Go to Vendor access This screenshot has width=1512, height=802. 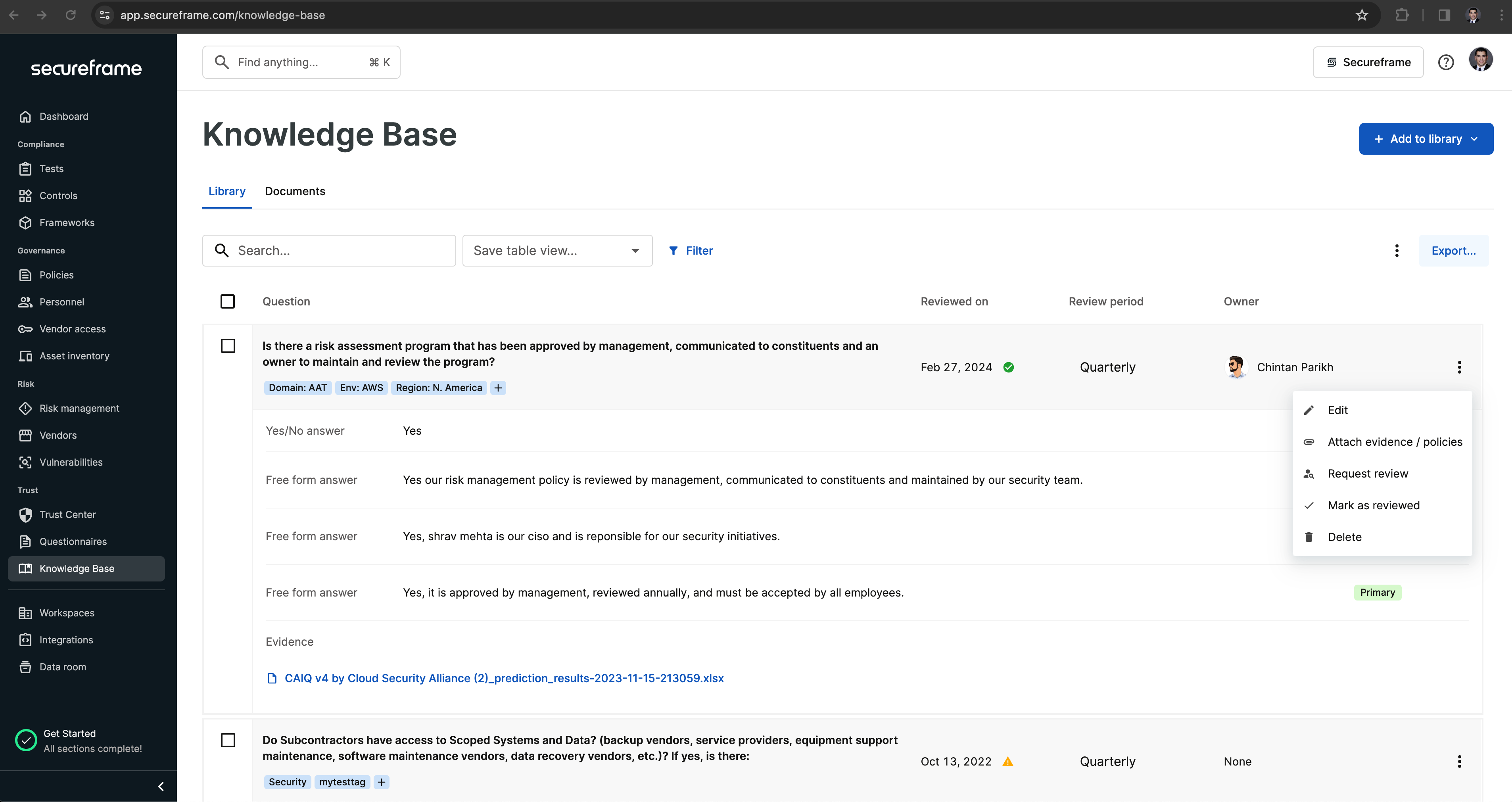(x=72, y=329)
